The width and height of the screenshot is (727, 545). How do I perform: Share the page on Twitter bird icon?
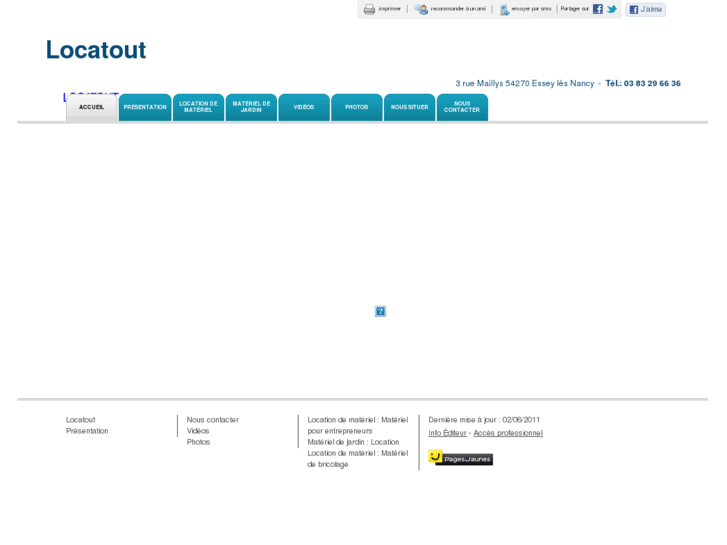[612, 9]
